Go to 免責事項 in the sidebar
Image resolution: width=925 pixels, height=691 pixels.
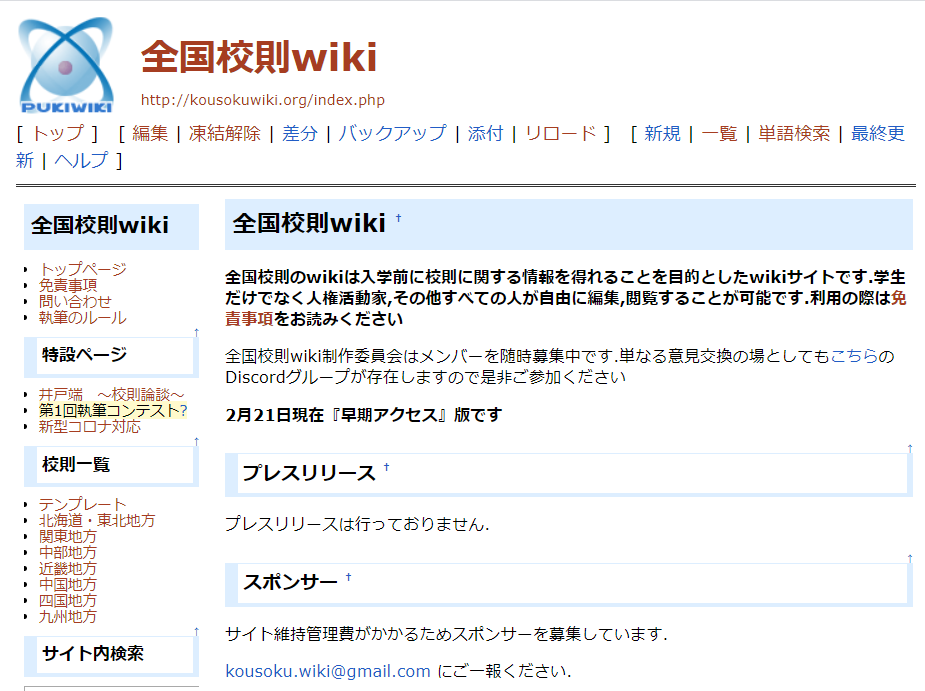[x=68, y=285]
